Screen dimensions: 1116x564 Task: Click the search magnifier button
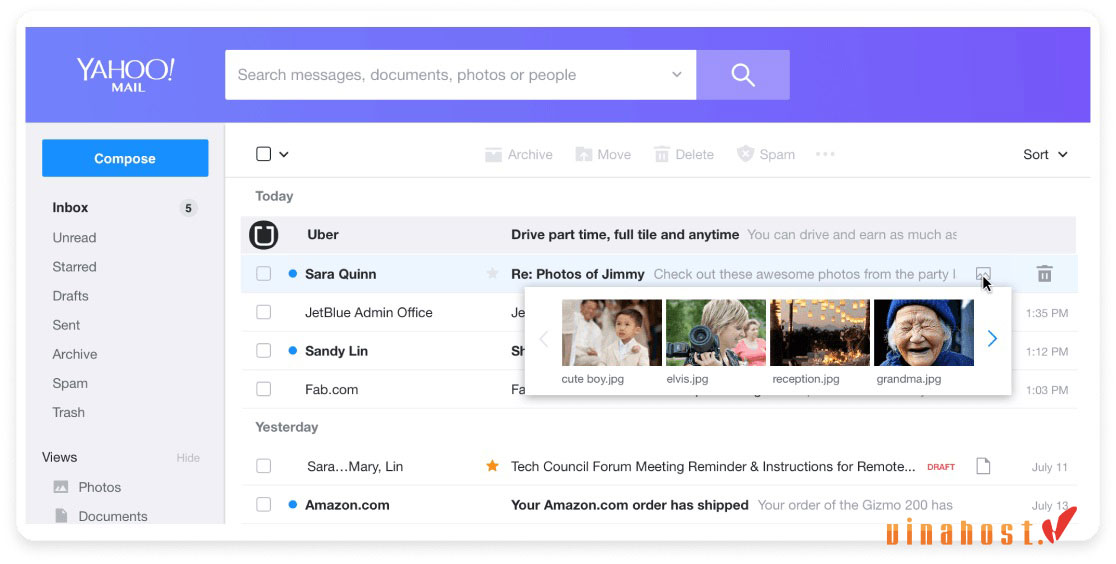[742, 75]
